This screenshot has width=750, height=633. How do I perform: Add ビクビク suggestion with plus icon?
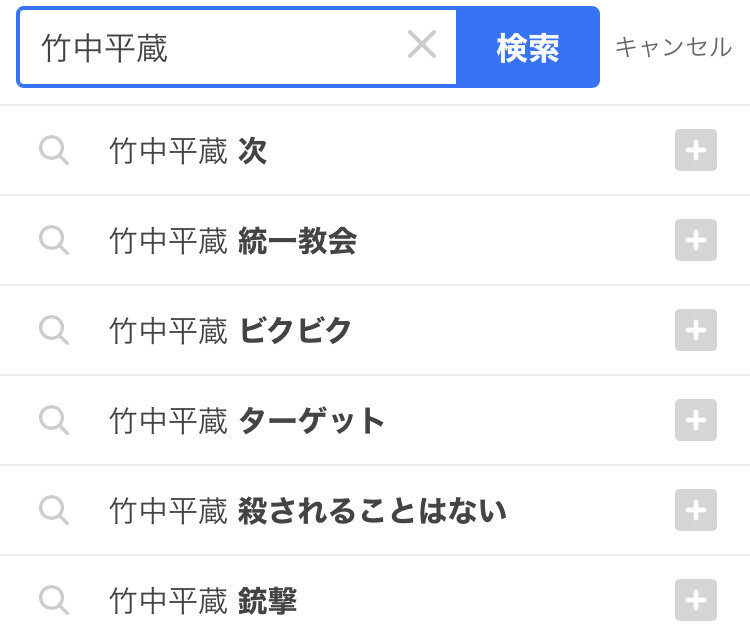click(x=695, y=330)
